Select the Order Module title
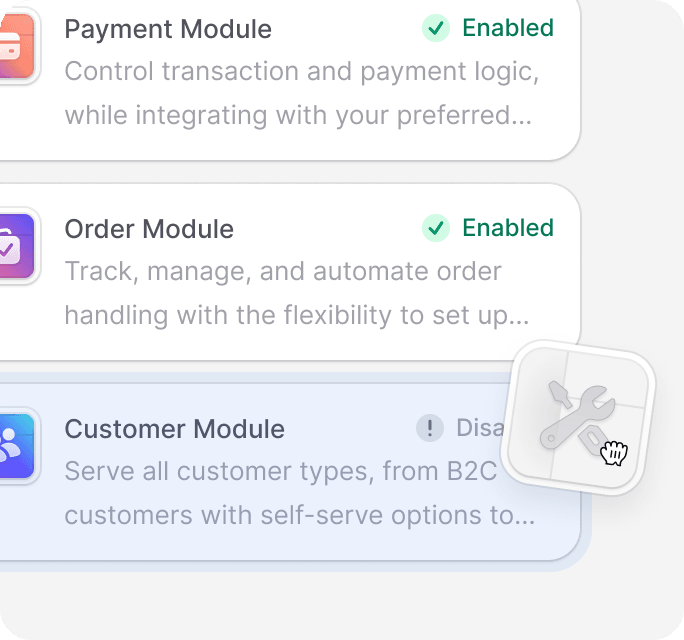 pos(149,229)
